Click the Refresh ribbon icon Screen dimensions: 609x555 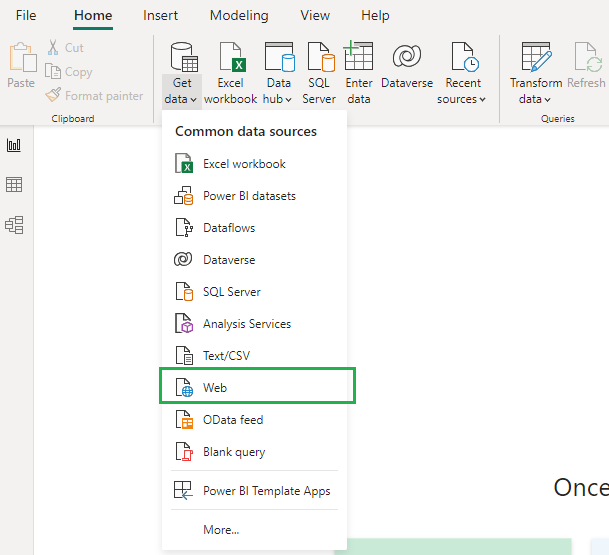[x=588, y=57]
